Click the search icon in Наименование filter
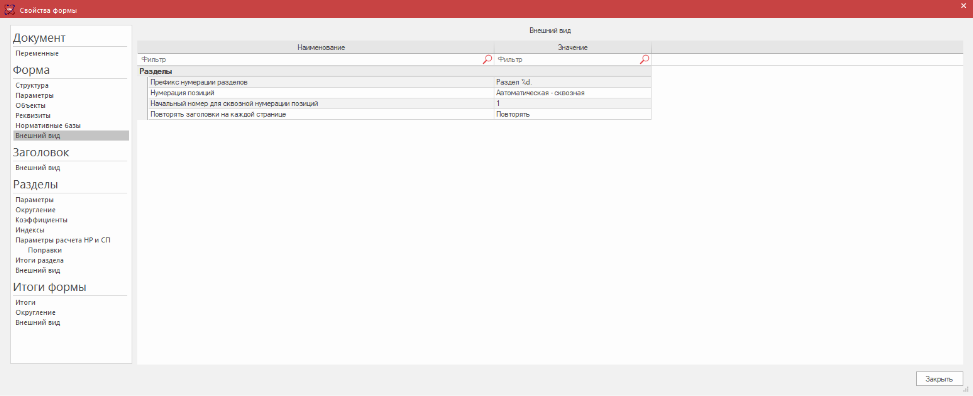This screenshot has height=396, width=973. point(487,60)
